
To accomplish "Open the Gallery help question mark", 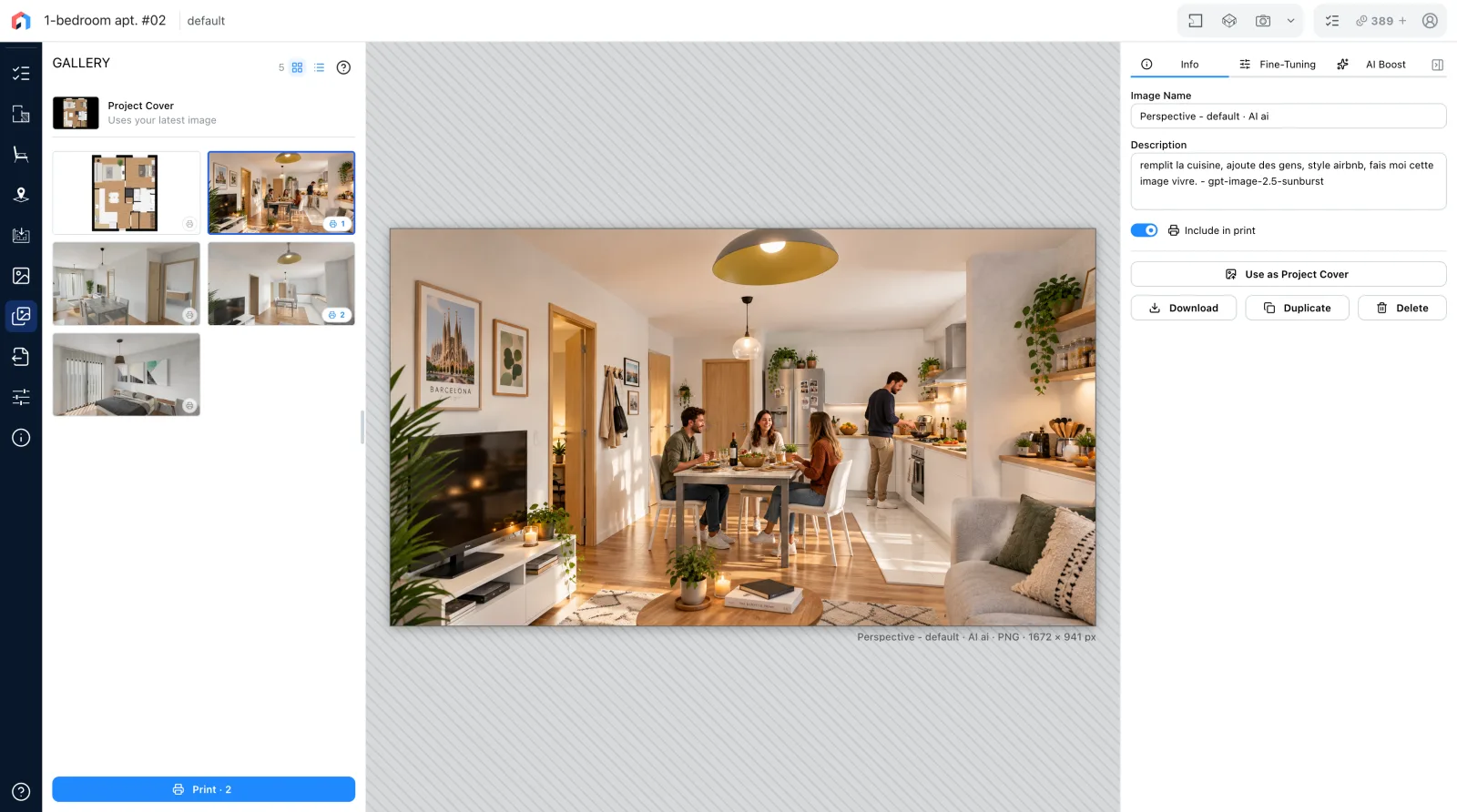I will [x=343, y=67].
